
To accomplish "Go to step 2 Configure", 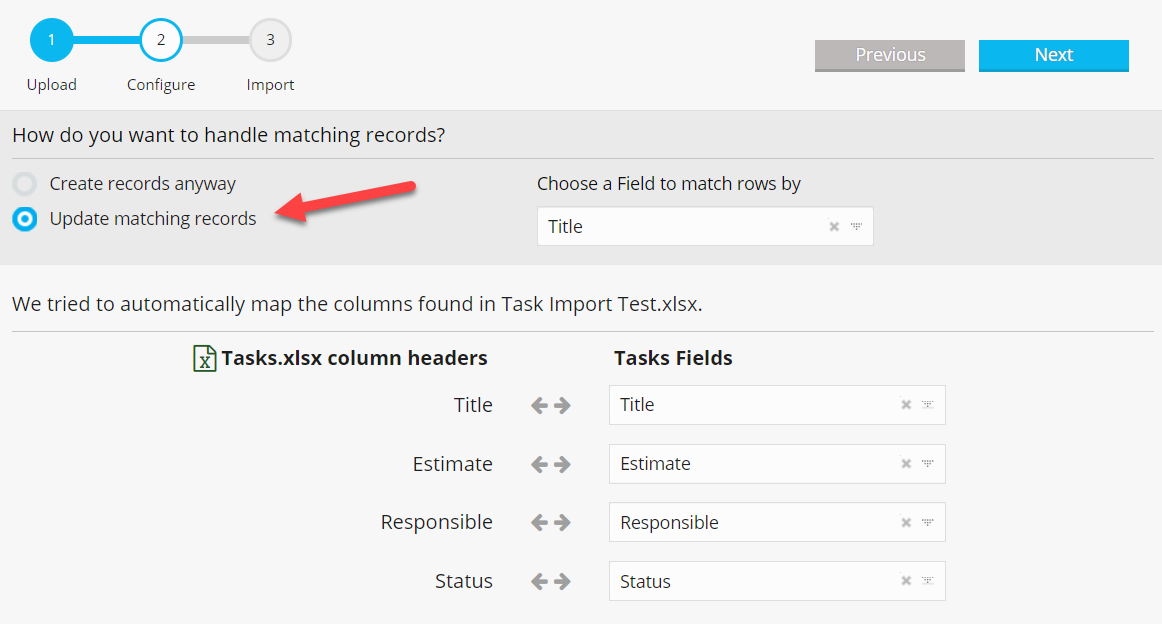I will 161,41.
